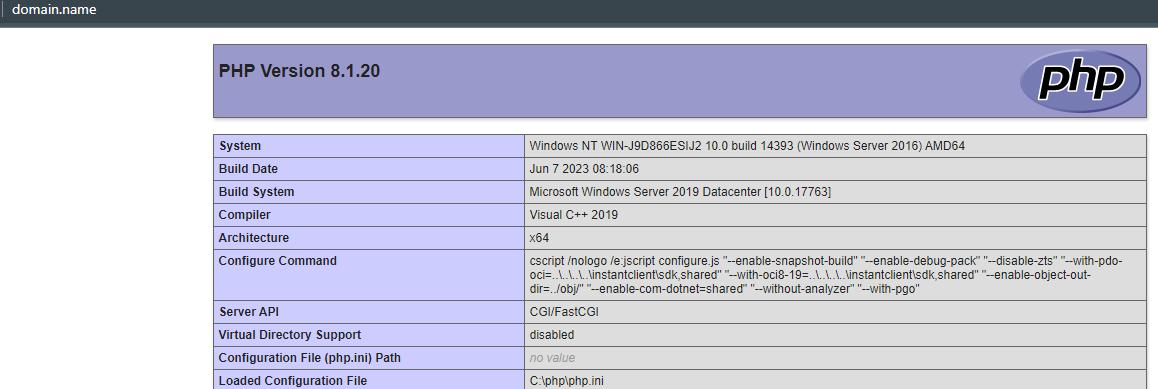Click the C:\php\php.ini loaded file value

(561, 381)
